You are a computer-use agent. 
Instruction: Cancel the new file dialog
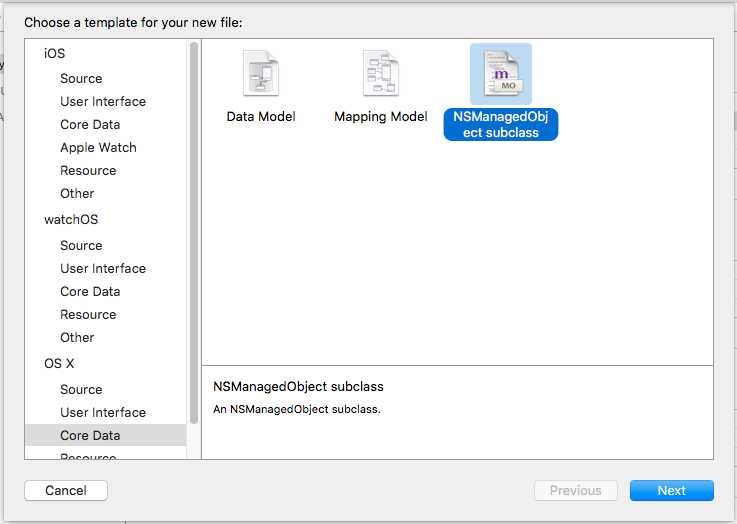point(66,490)
